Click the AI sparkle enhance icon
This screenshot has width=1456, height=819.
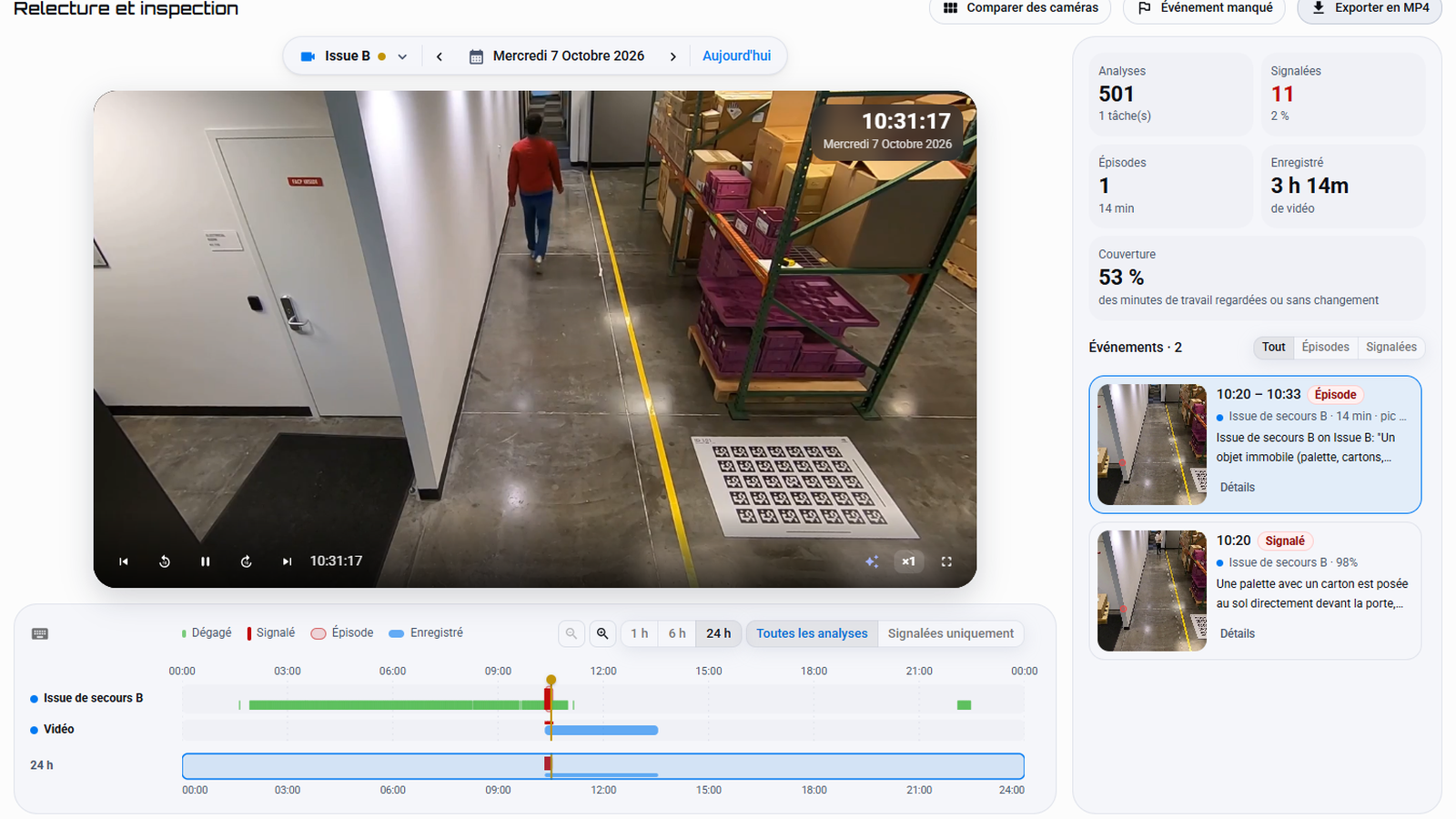click(872, 561)
